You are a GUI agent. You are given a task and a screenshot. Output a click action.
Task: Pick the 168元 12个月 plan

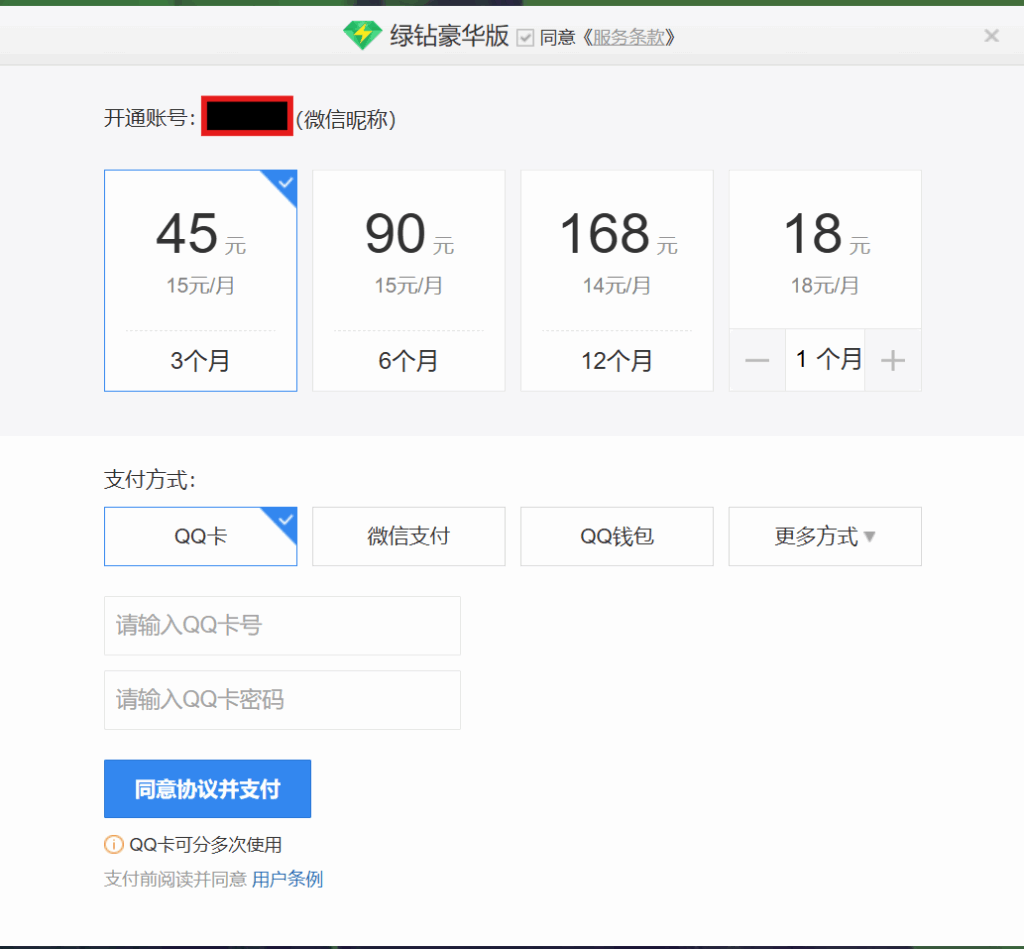[x=616, y=280]
